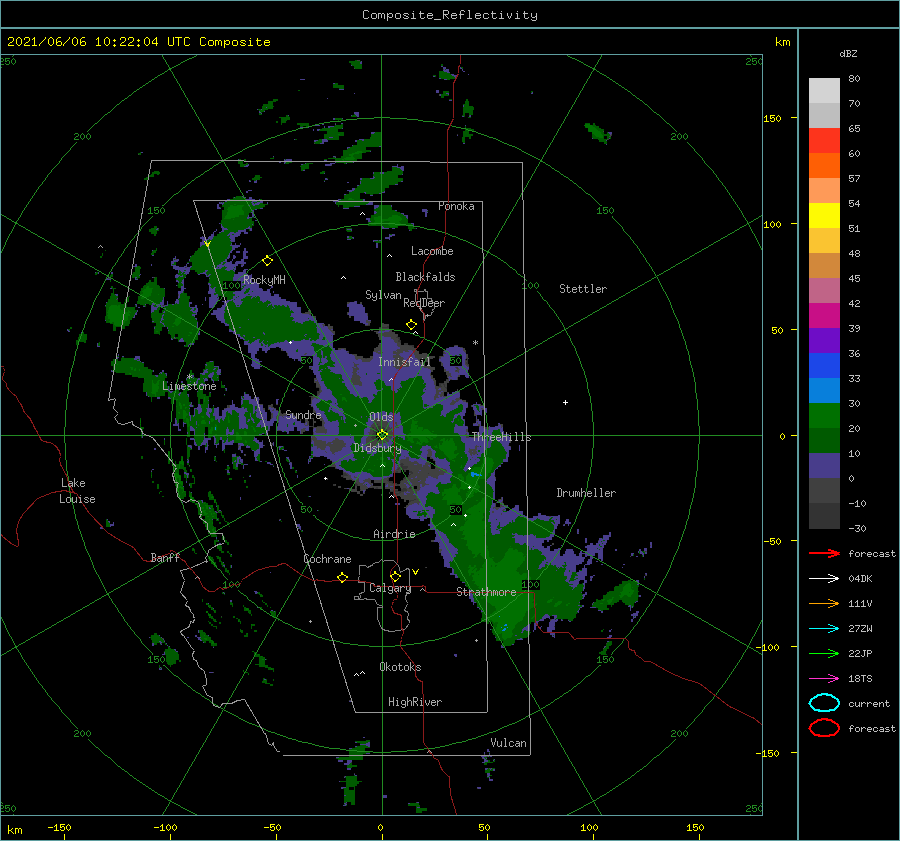Click the HighRiver city label
900x841 pixels.
point(415,702)
